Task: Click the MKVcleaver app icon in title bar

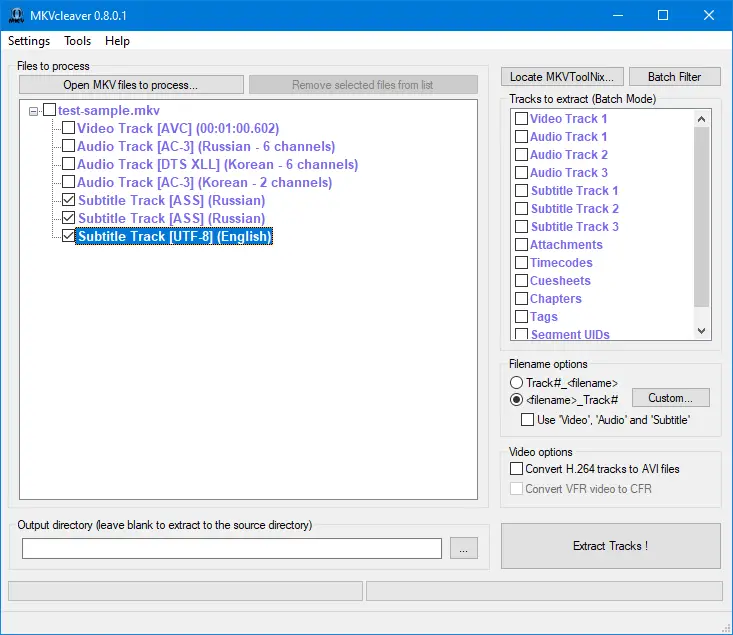Action: click(16, 15)
